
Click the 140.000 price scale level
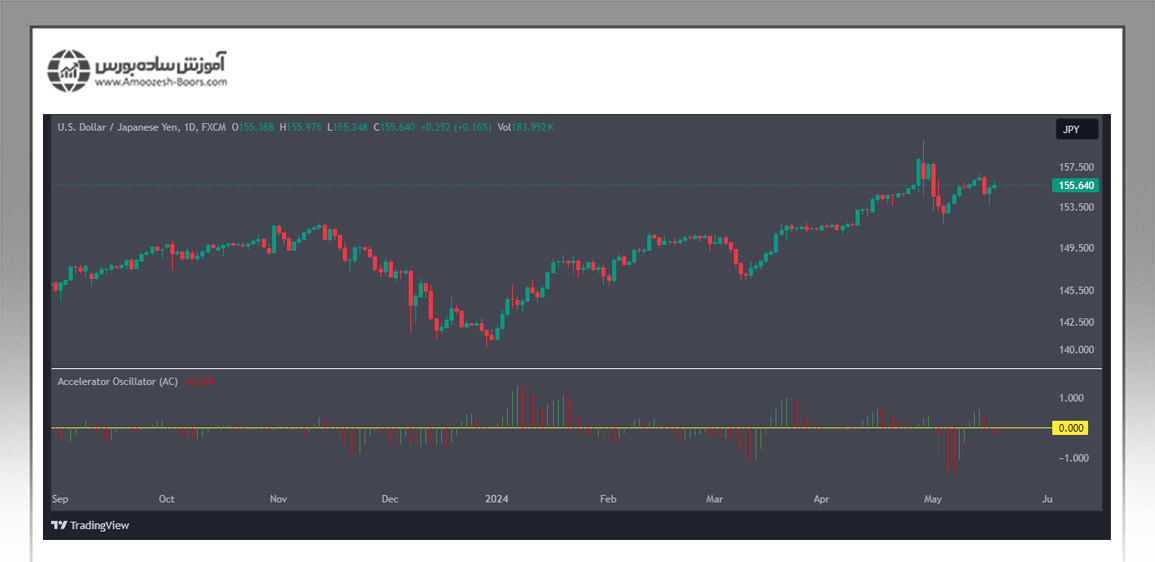coord(1076,350)
